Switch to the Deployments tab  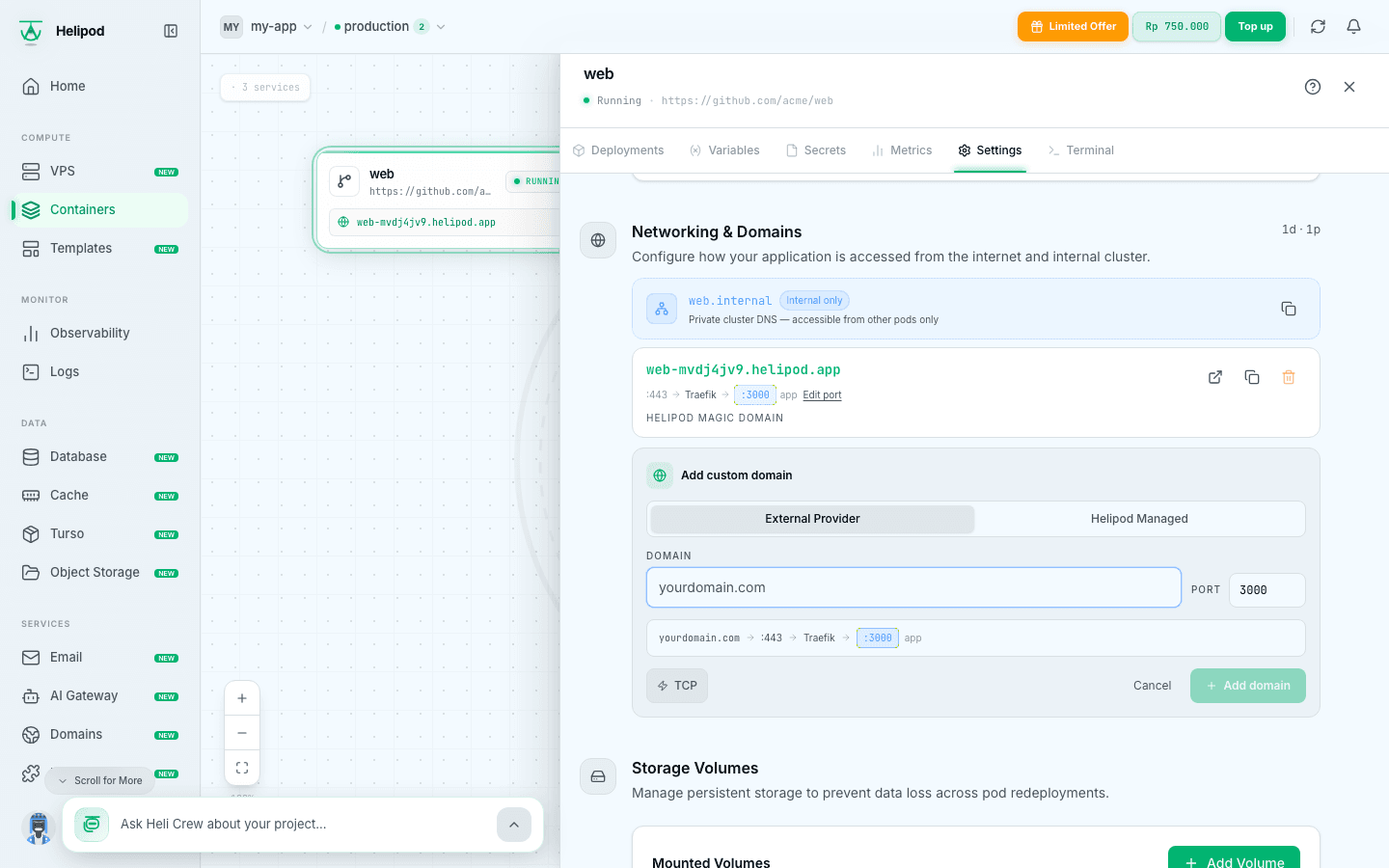(x=618, y=150)
